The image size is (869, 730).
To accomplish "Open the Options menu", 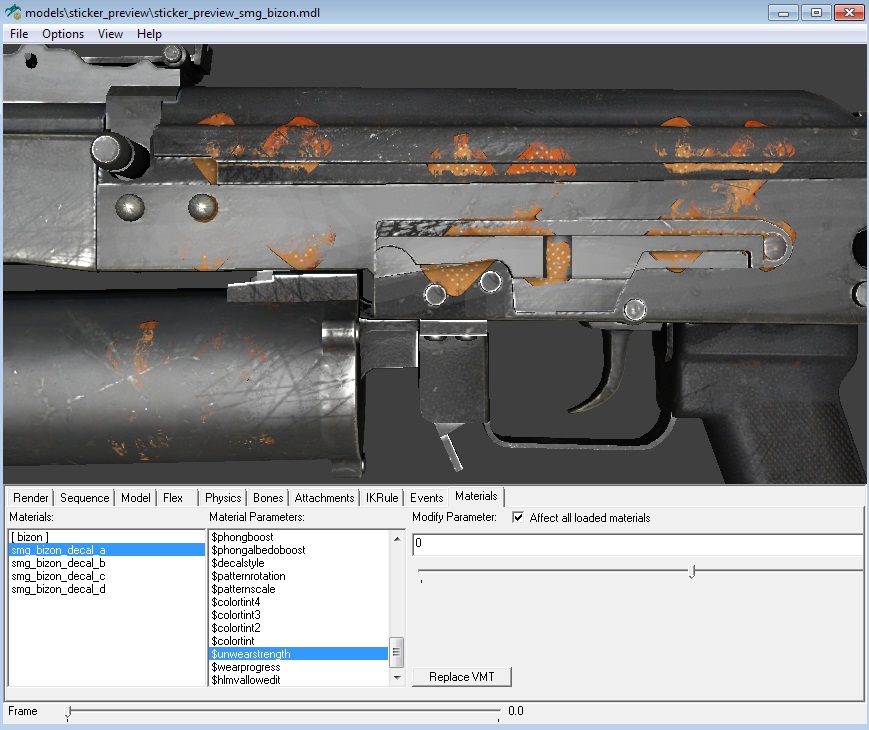I will tap(63, 34).
